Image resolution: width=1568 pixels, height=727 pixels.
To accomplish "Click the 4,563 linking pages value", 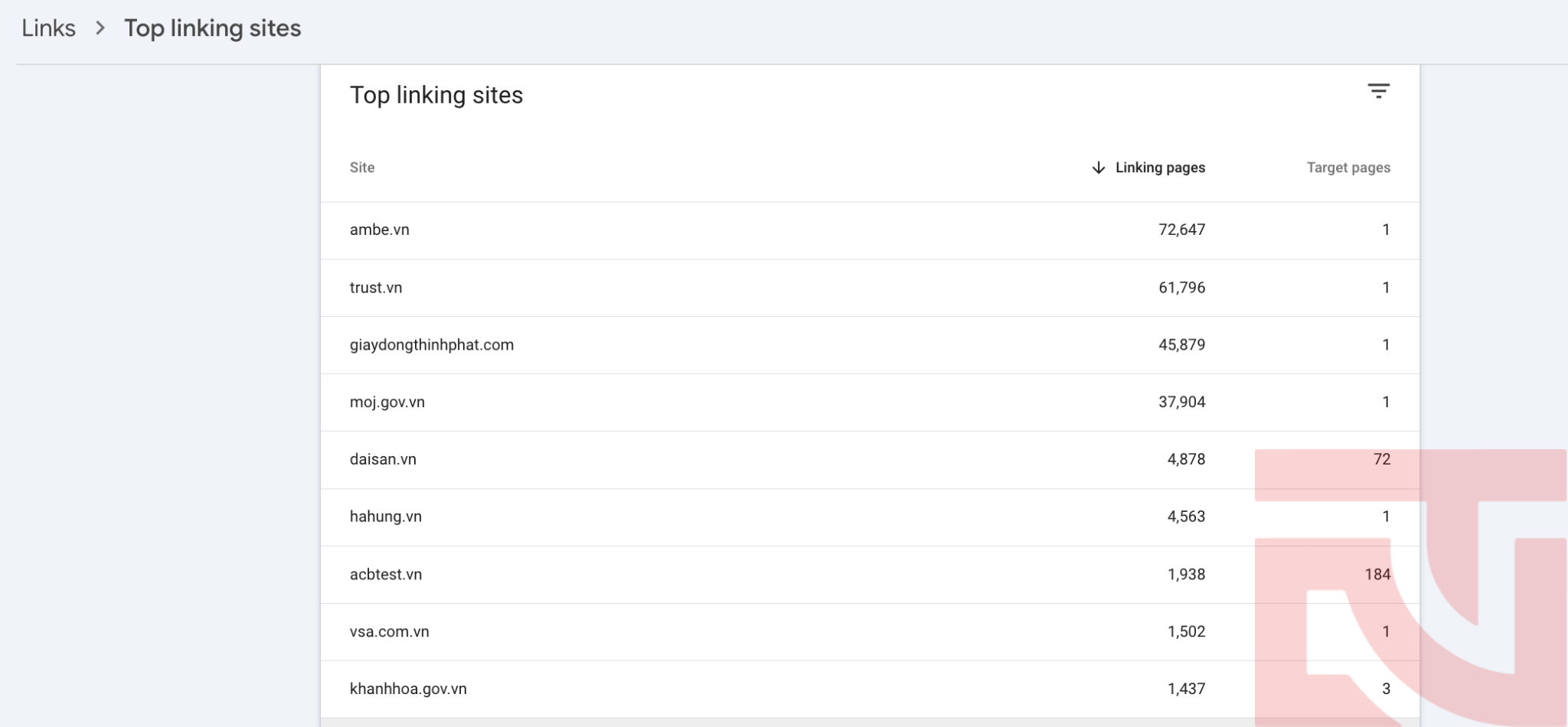I will (x=1186, y=517).
